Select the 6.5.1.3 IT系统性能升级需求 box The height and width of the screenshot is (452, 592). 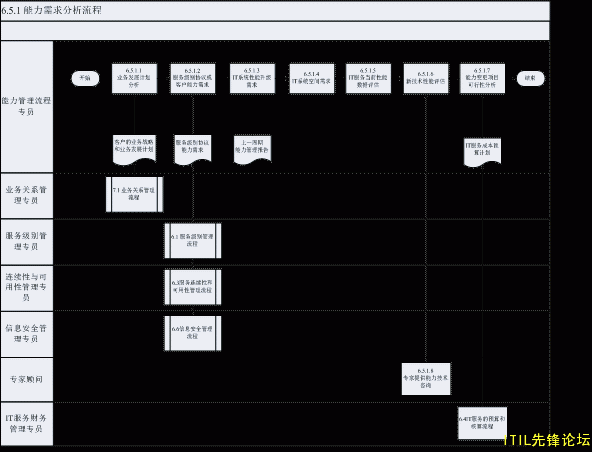[x=252, y=79]
